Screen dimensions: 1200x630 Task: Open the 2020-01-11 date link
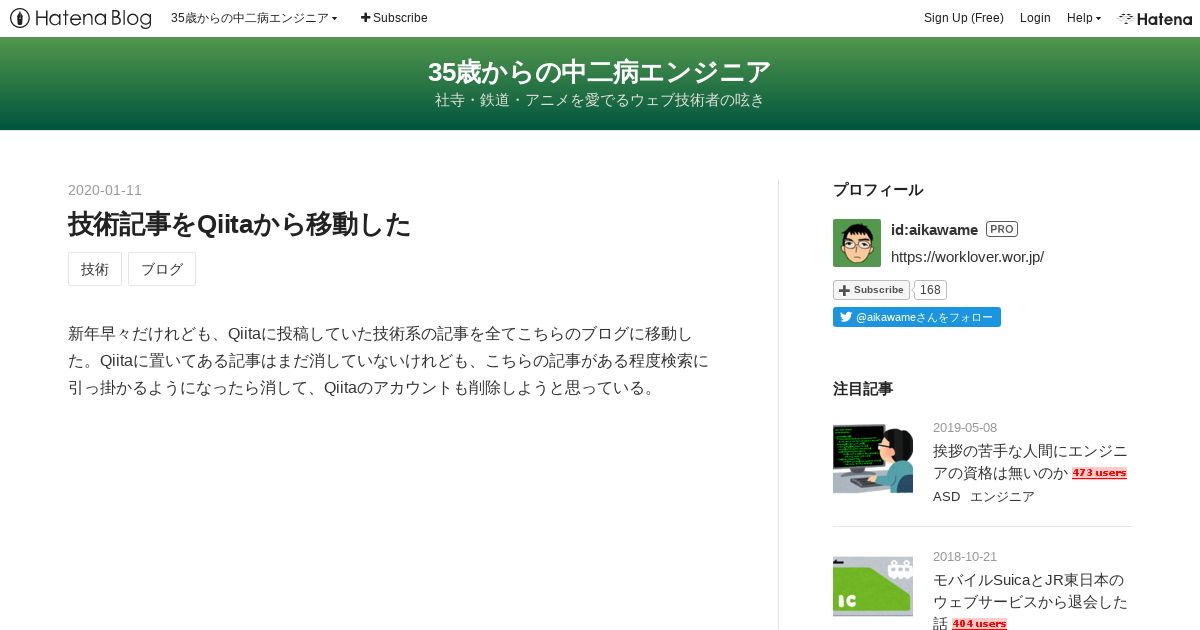(x=105, y=190)
